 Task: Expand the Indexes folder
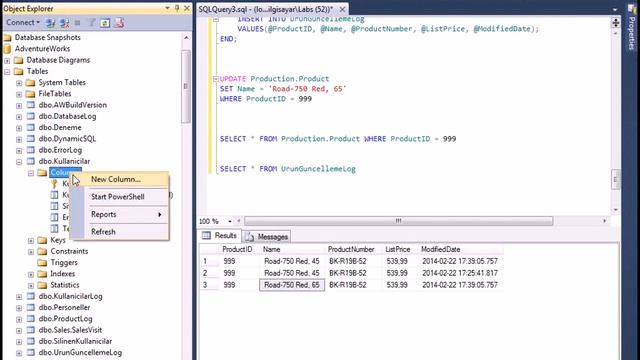(x=31, y=274)
